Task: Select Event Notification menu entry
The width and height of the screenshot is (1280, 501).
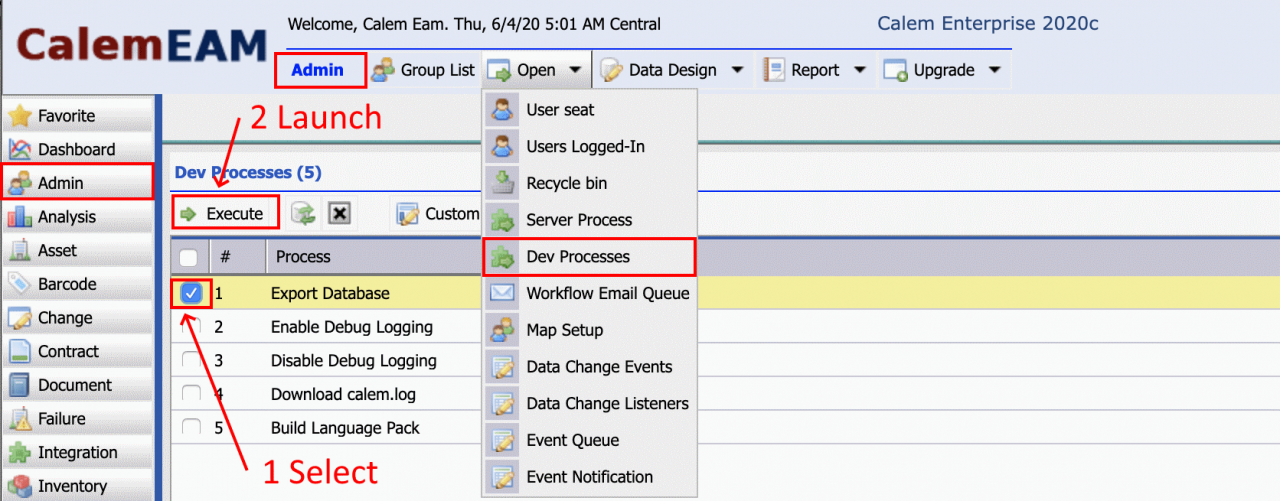Action: click(589, 477)
